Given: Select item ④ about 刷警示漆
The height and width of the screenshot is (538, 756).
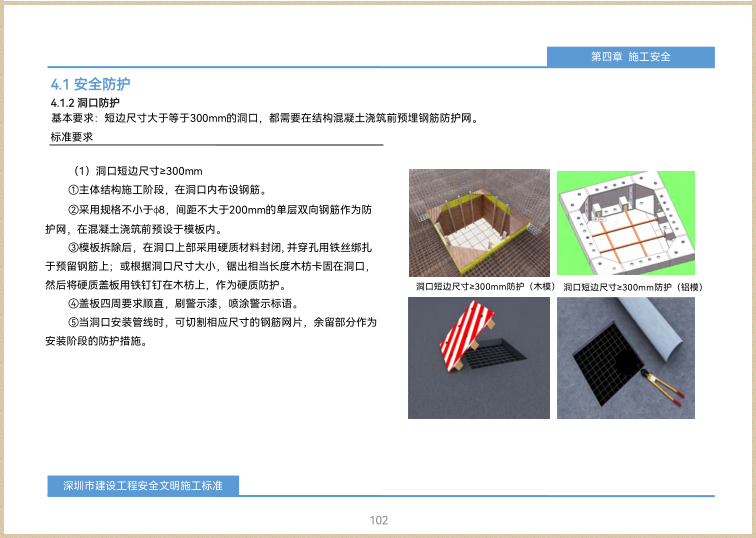Looking at the screenshot, I should (181, 304).
